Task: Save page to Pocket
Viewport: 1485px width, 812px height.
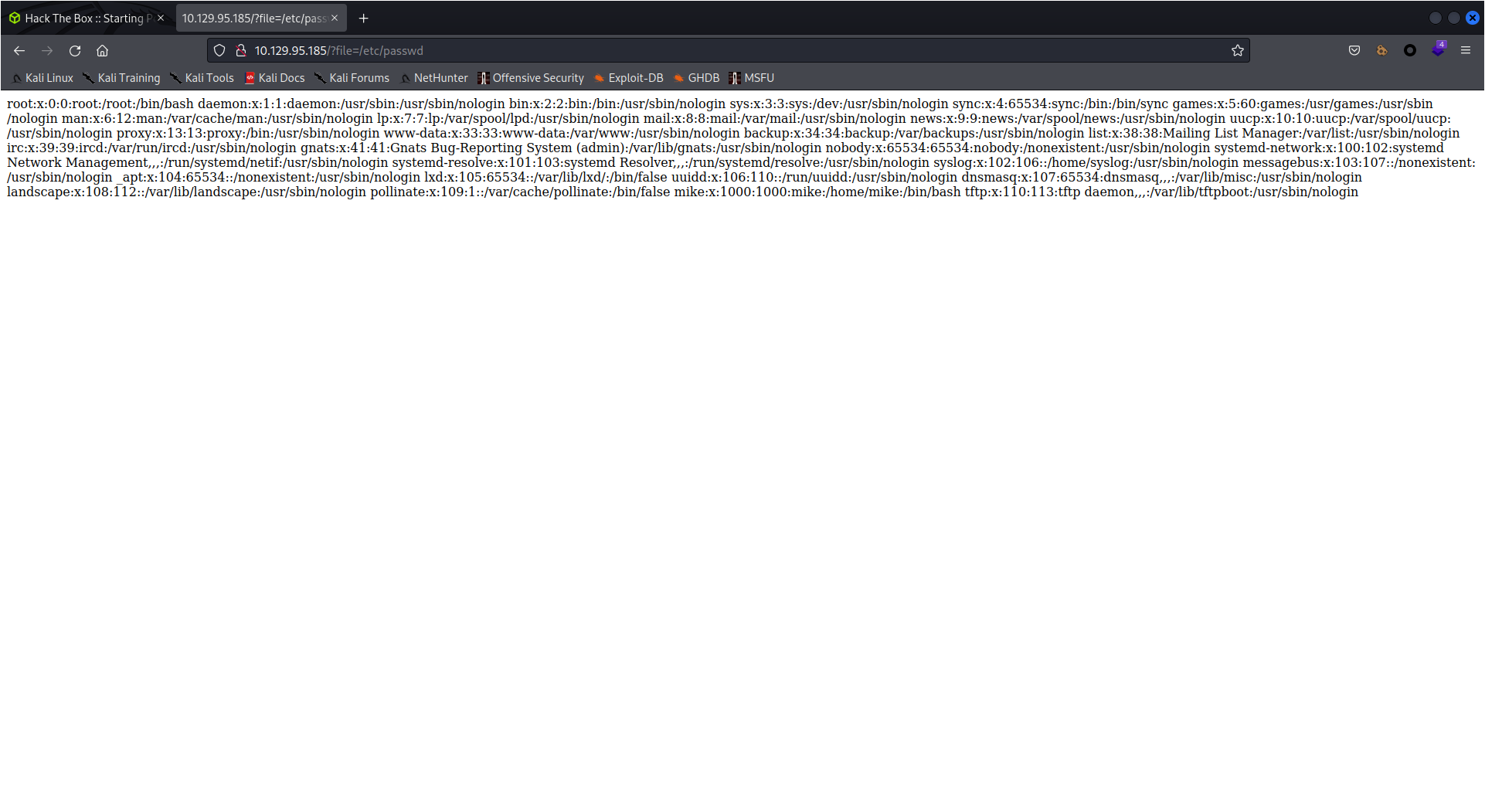Action: [x=1354, y=51]
